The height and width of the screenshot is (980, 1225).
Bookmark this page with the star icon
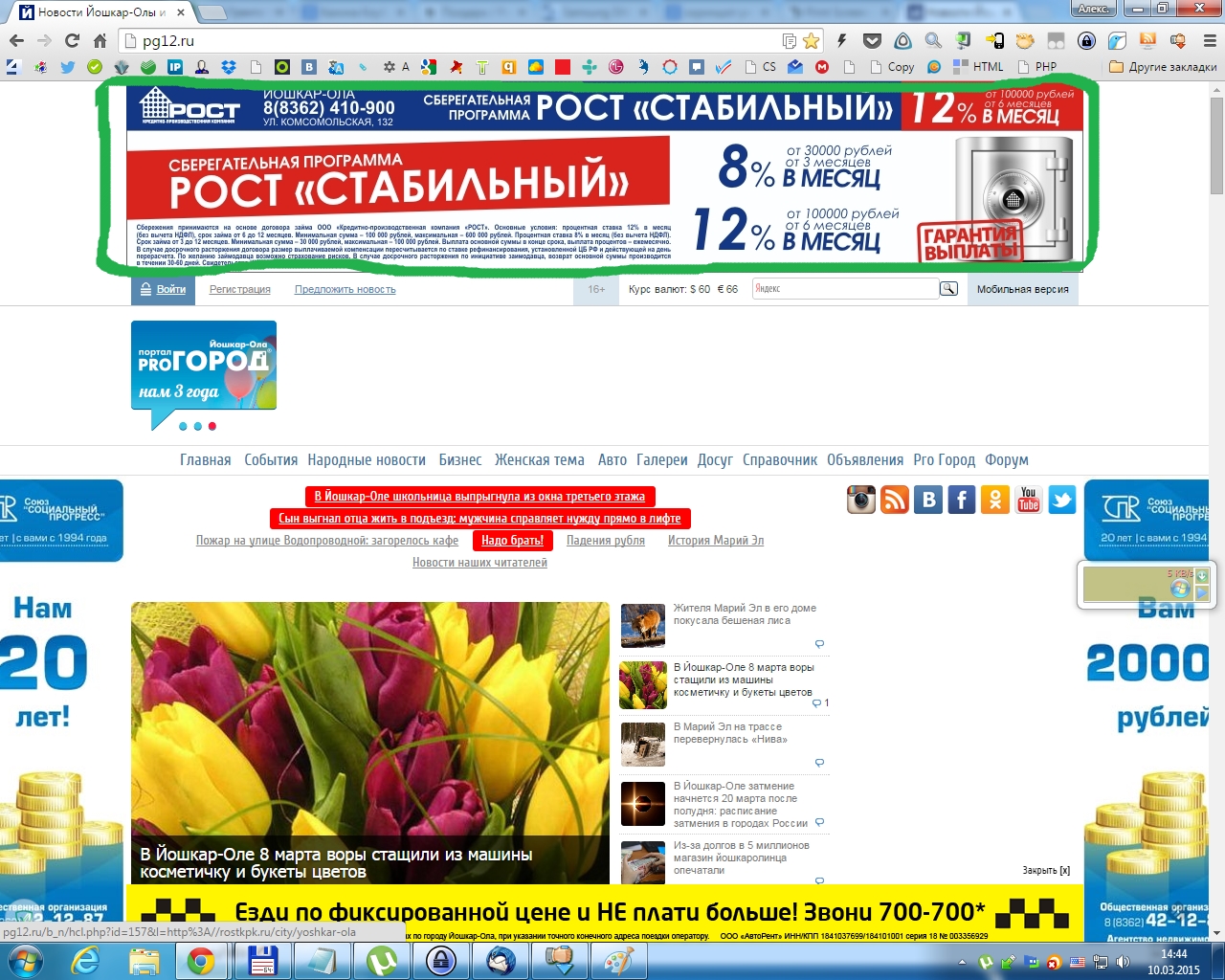812,40
